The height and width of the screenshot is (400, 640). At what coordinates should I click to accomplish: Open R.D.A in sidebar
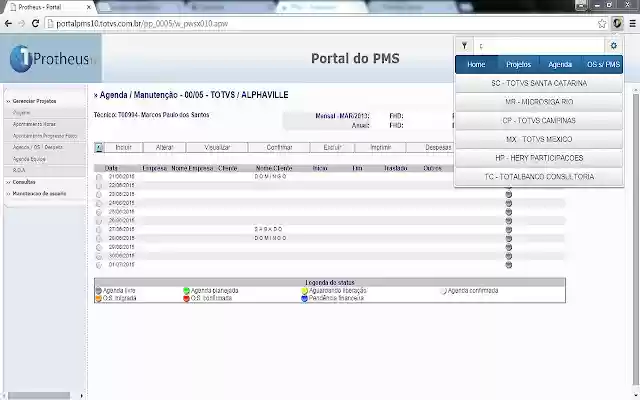(19, 170)
